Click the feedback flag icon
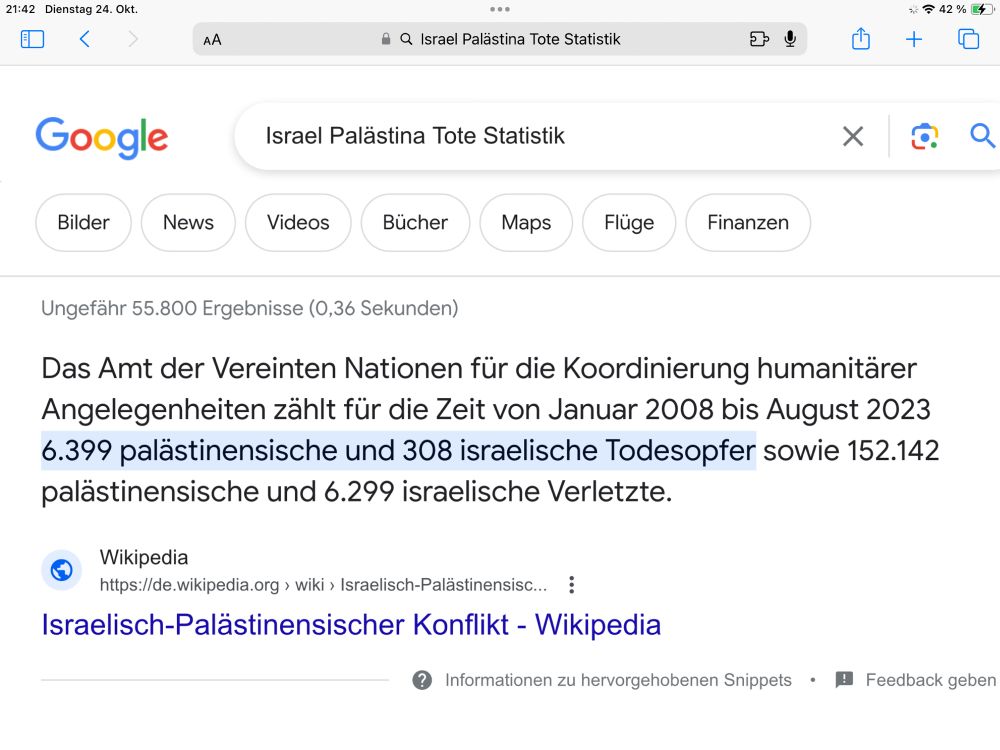This screenshot has height=750, width=1000. tap(844, 680)
